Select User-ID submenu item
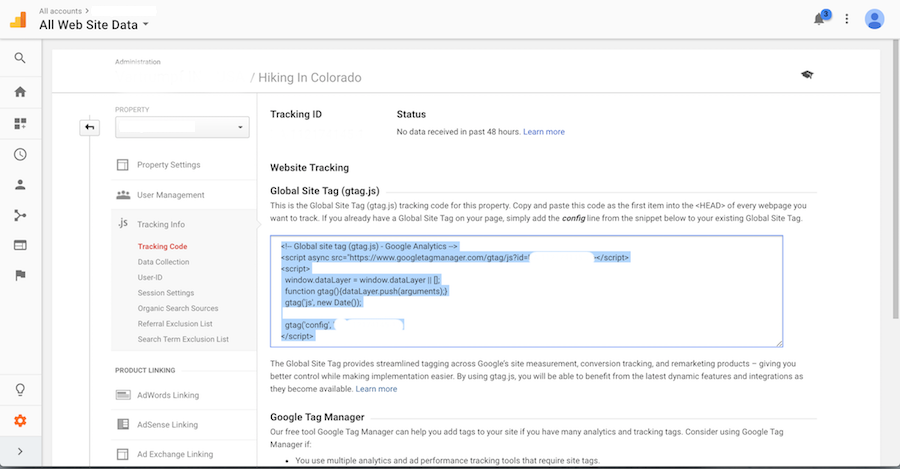The height and width of the screenshot is (469, 900). pyautogui.click(x=150, y=277)
